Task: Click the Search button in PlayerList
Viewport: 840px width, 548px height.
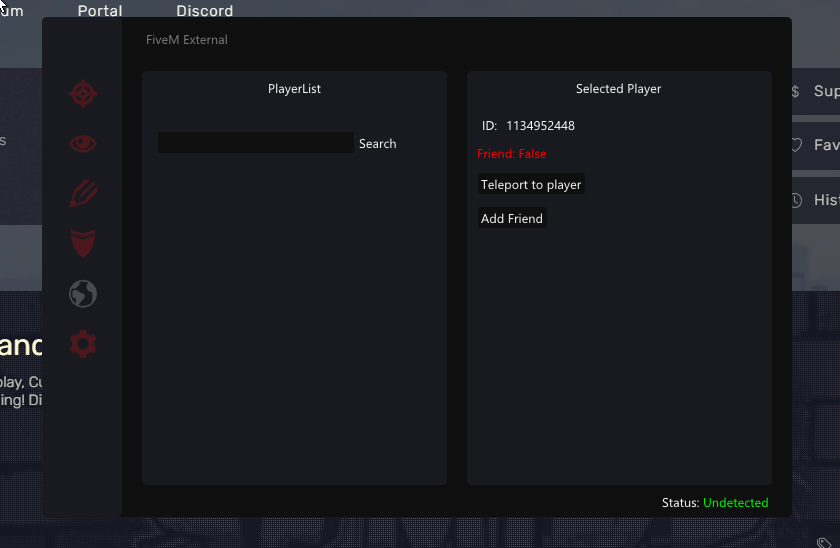Action: [x=378, y=144]
